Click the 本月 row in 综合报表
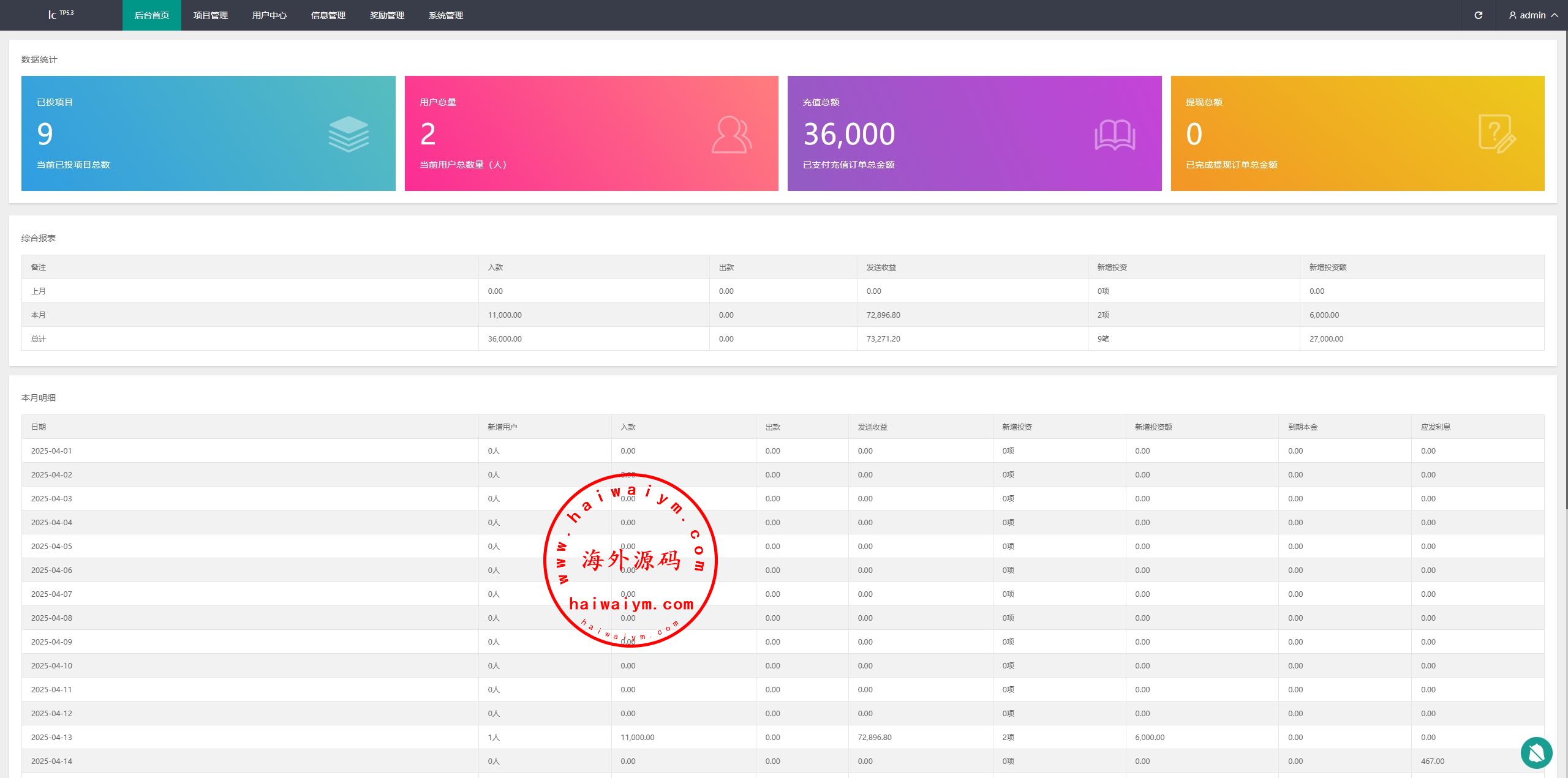 tap(39, 315)
